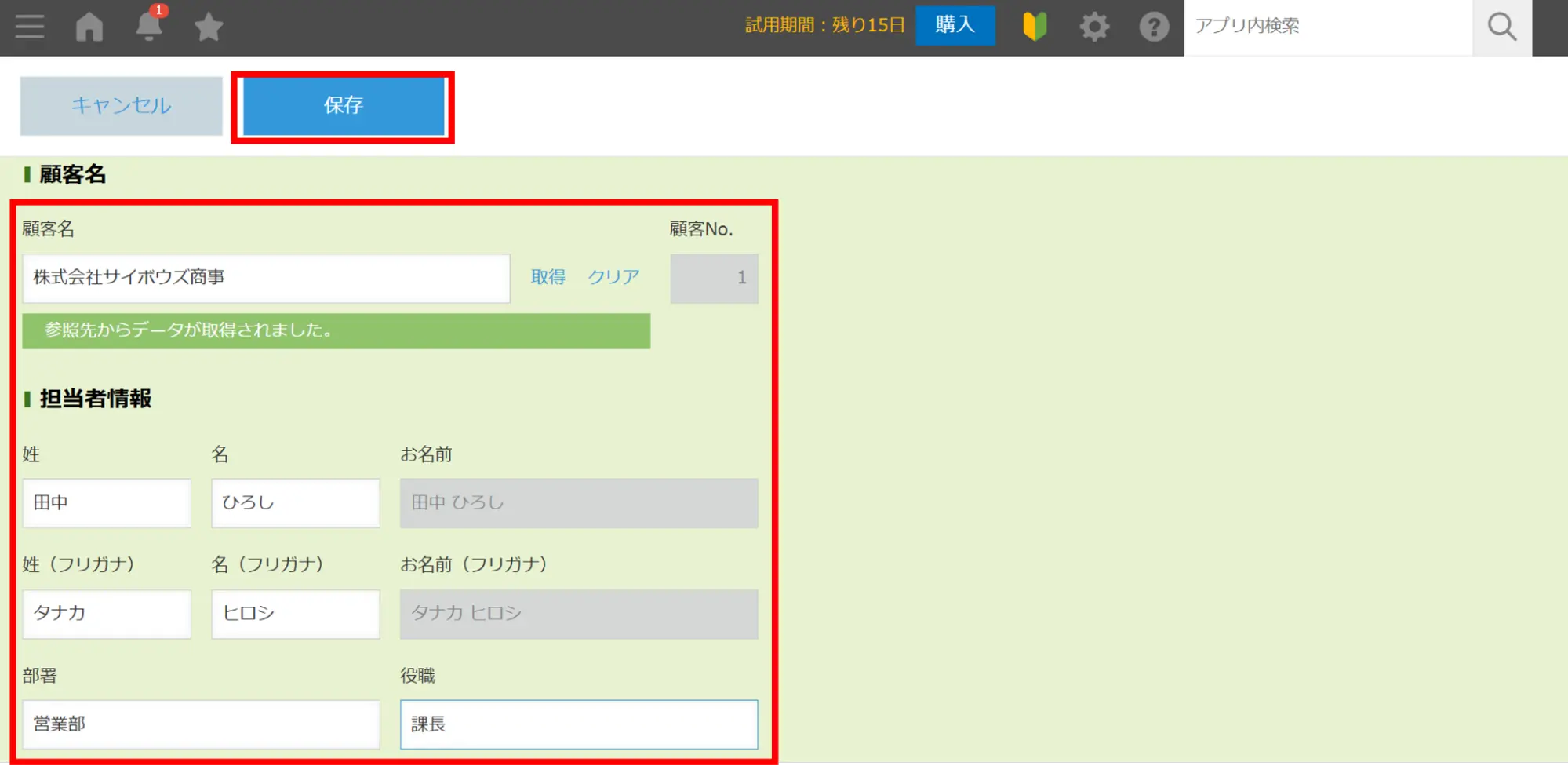
Task: Click the magnifier search button
Action: pyautogui.click(x=1501, y=27)
